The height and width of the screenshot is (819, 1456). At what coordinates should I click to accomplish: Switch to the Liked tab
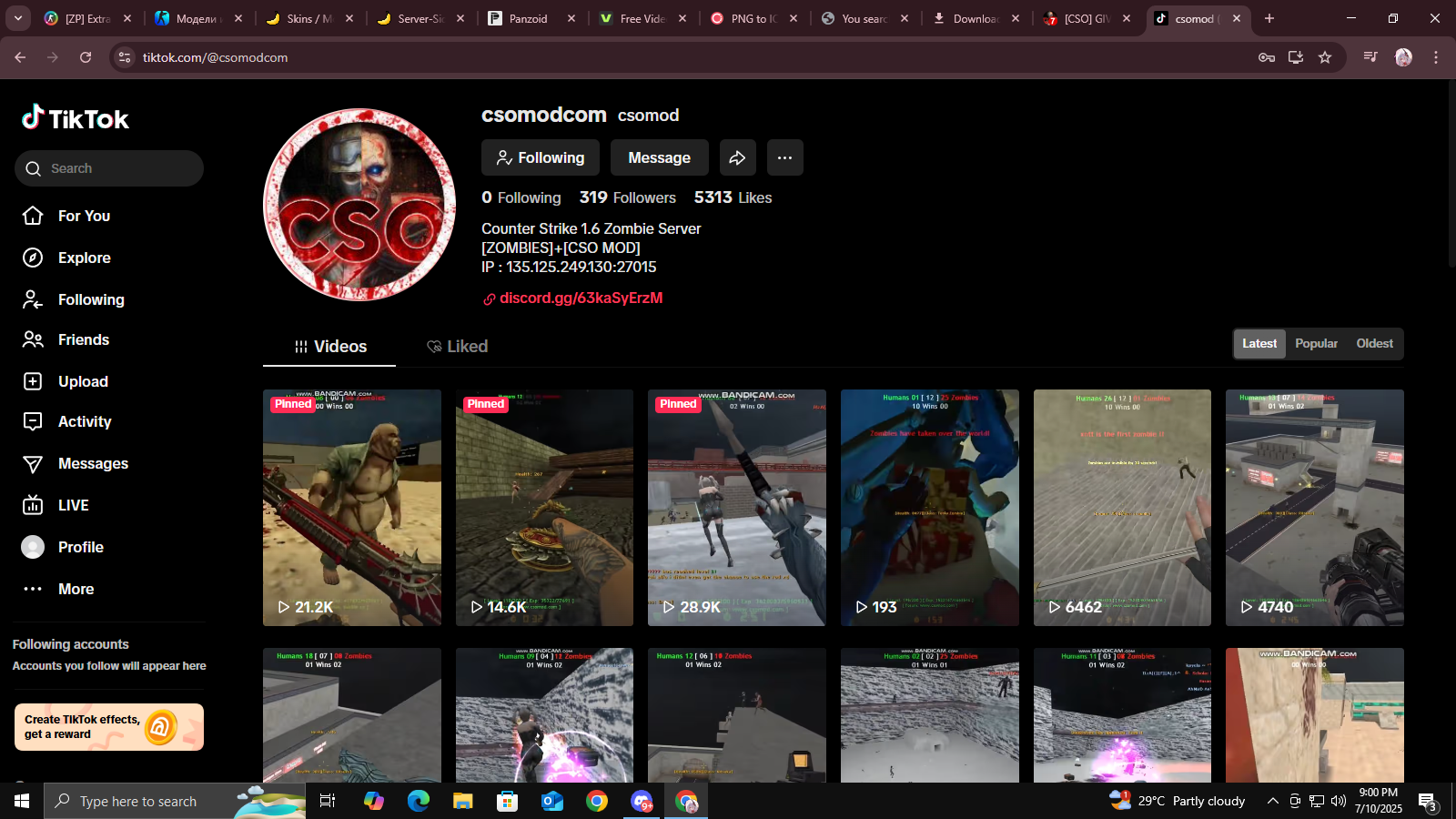point(458,347)
